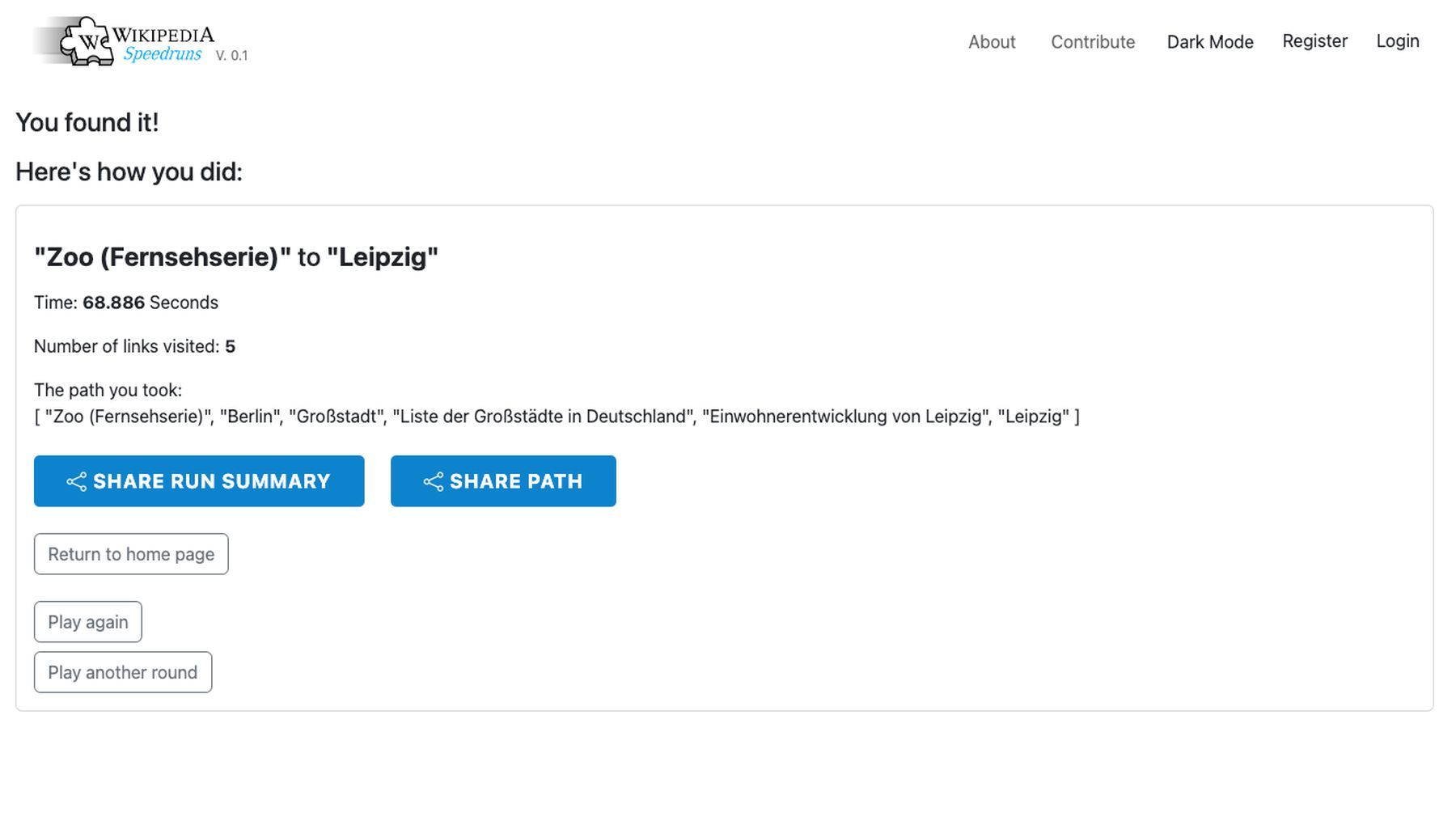Click the V. 0.1 version label
Viewport: 1456px width, 821px height.
[x=231, y=56]
